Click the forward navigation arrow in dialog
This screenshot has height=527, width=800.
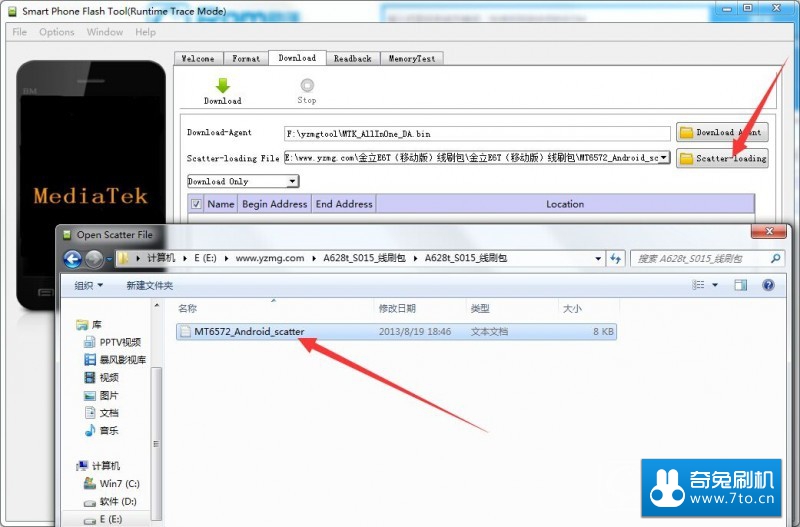point(94,259)
